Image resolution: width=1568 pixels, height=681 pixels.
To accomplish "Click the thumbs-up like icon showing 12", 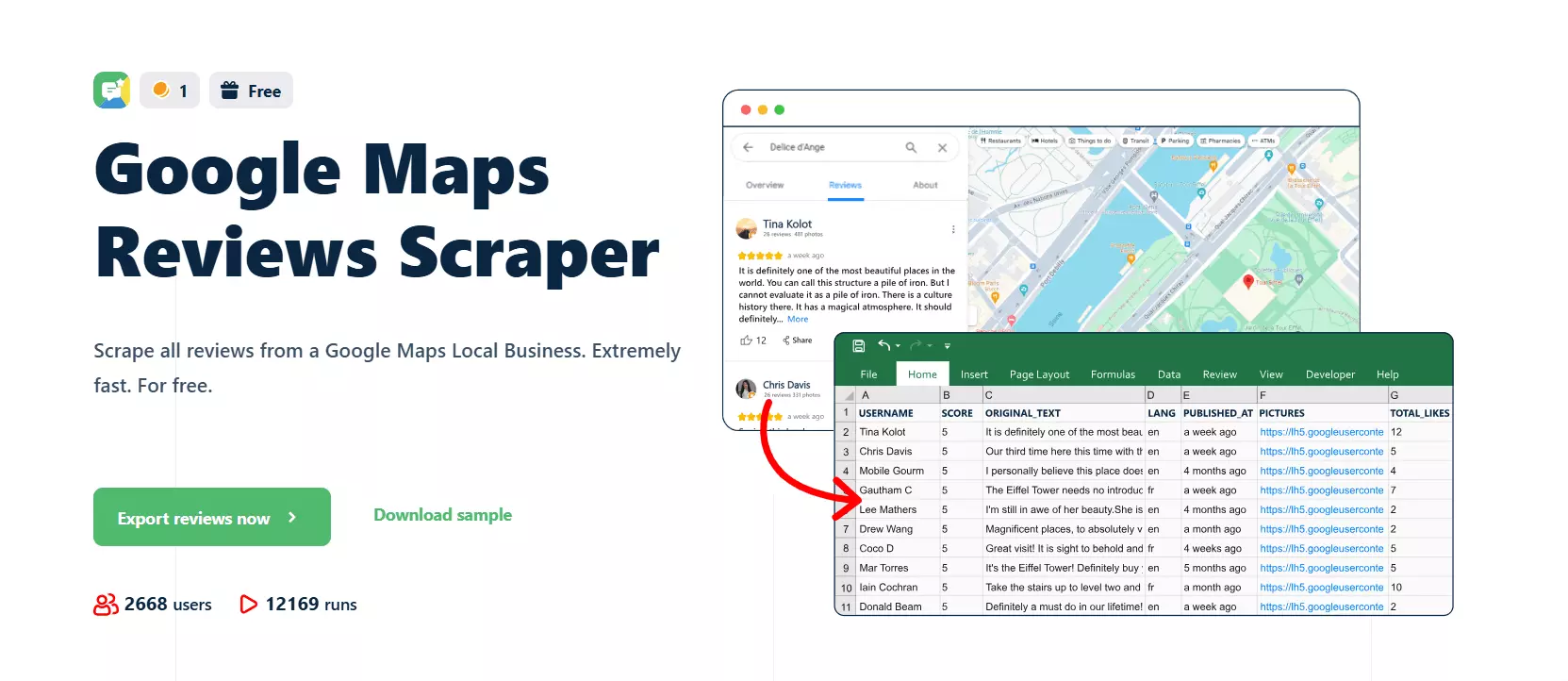I will pyautogui.click(x=746, y=340).
